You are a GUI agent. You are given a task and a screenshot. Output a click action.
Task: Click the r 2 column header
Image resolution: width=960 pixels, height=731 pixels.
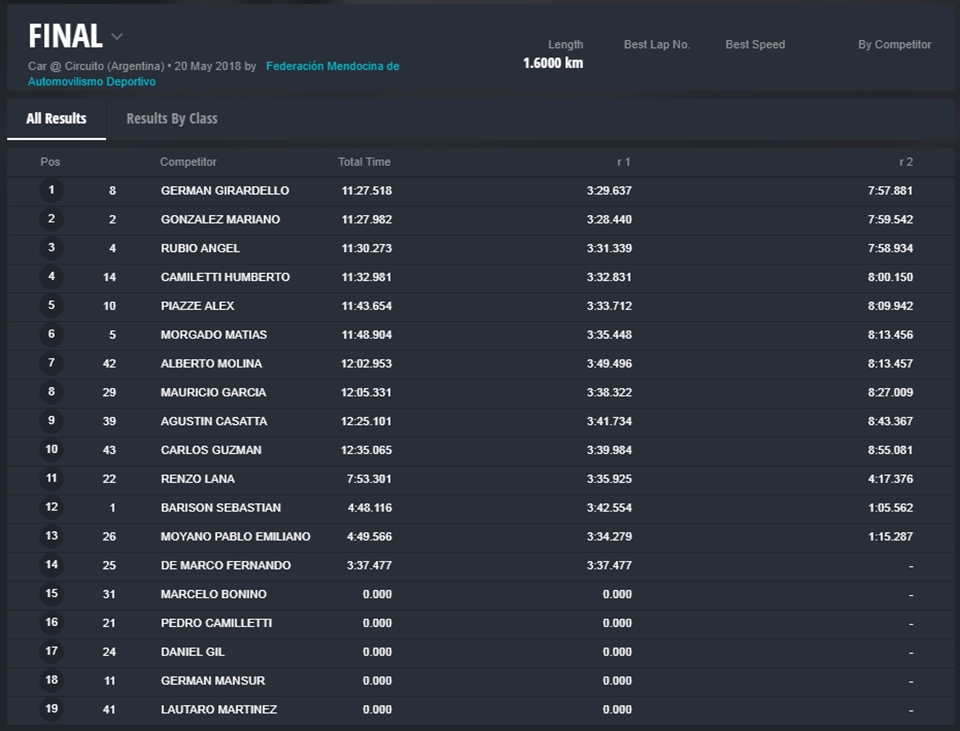[x=905, y=162]
